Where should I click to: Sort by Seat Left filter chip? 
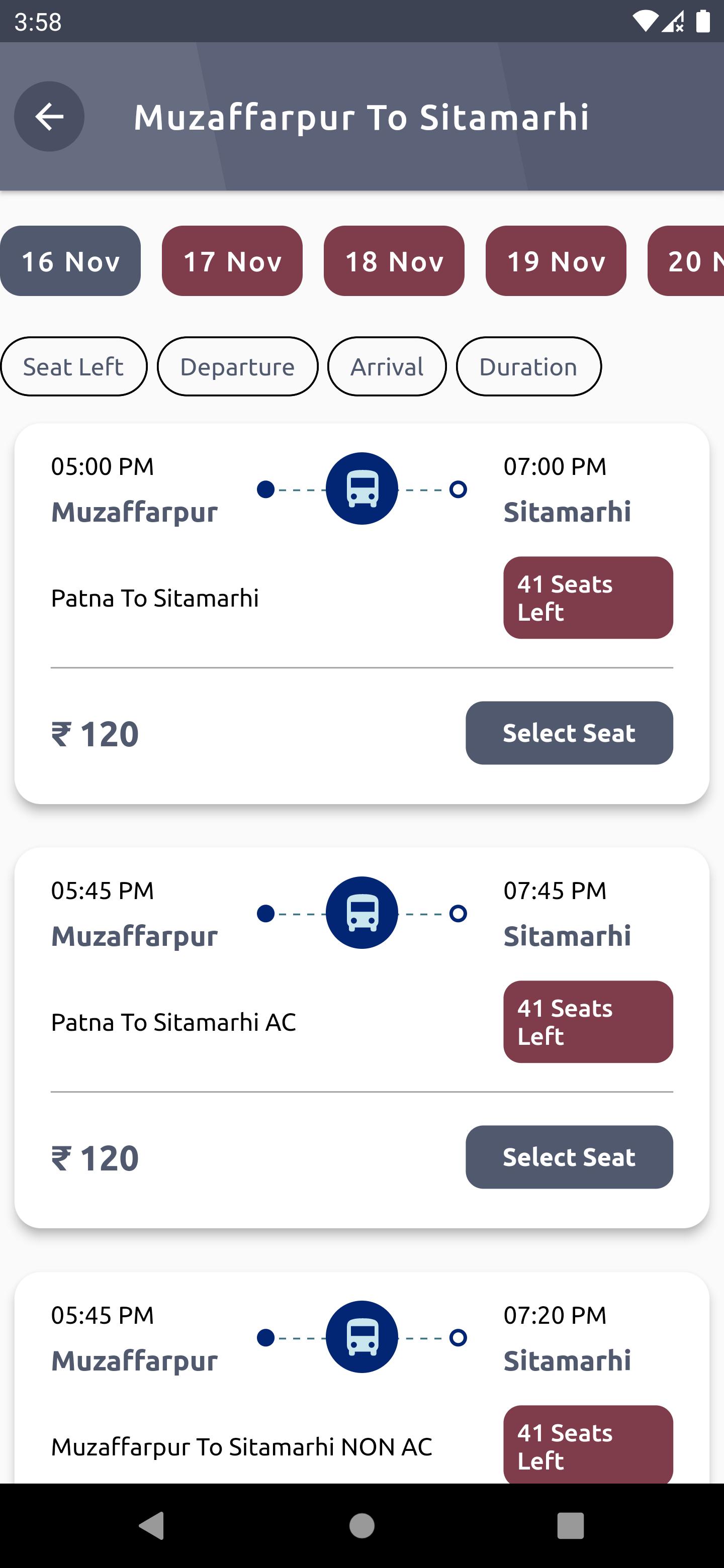tap(74, 366)
